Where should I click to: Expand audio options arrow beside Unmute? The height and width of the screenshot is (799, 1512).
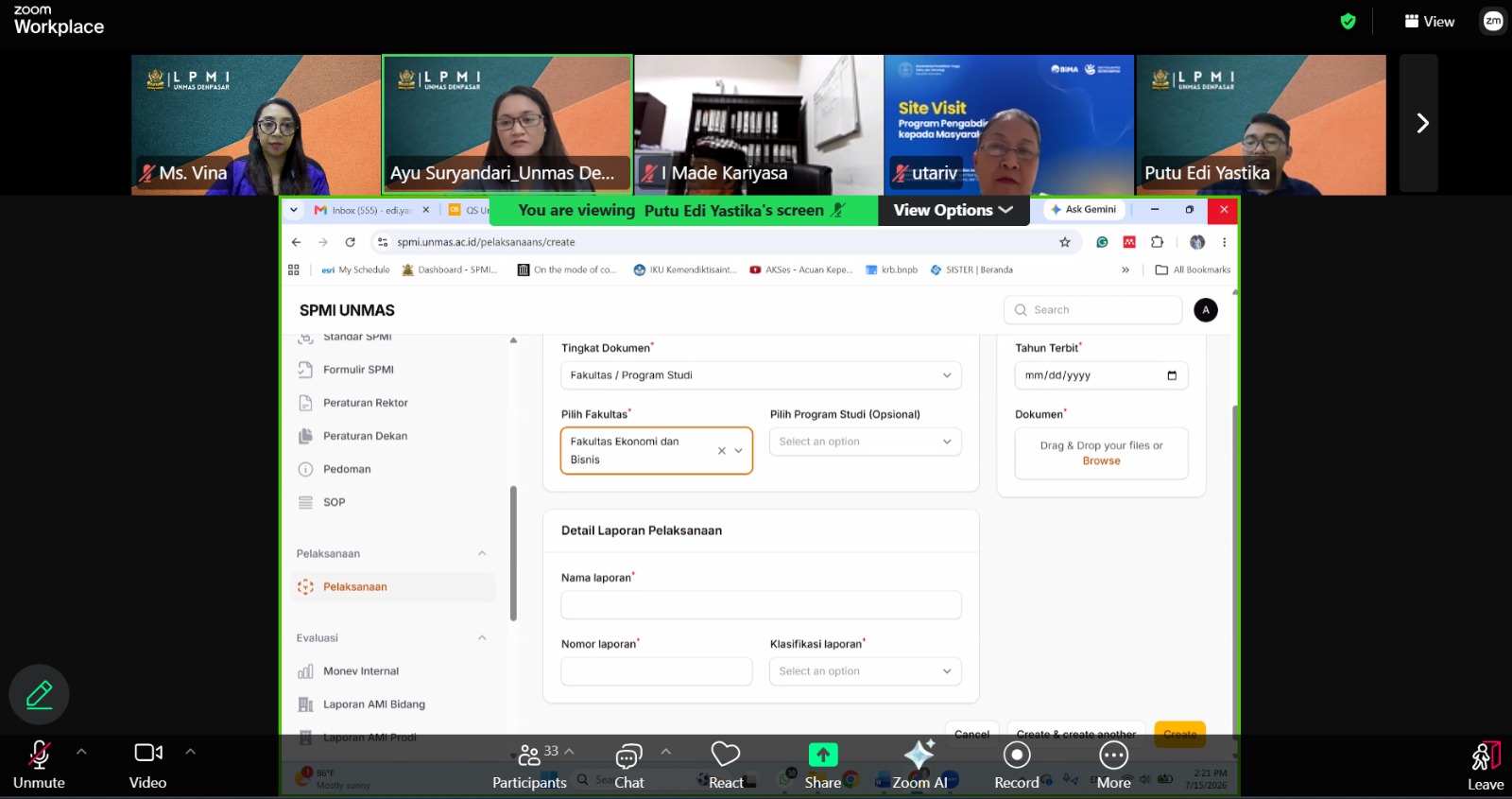[81, 752]
